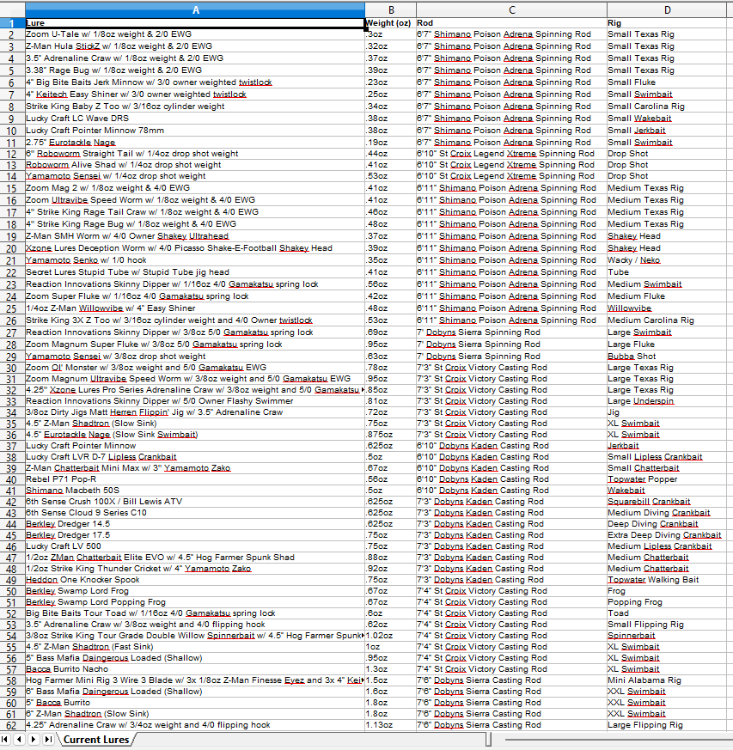This screenshot has width=733, height=750.
Task: Select Rod cell in Roboworm Alive Shad row
Action: pos(511,165)
